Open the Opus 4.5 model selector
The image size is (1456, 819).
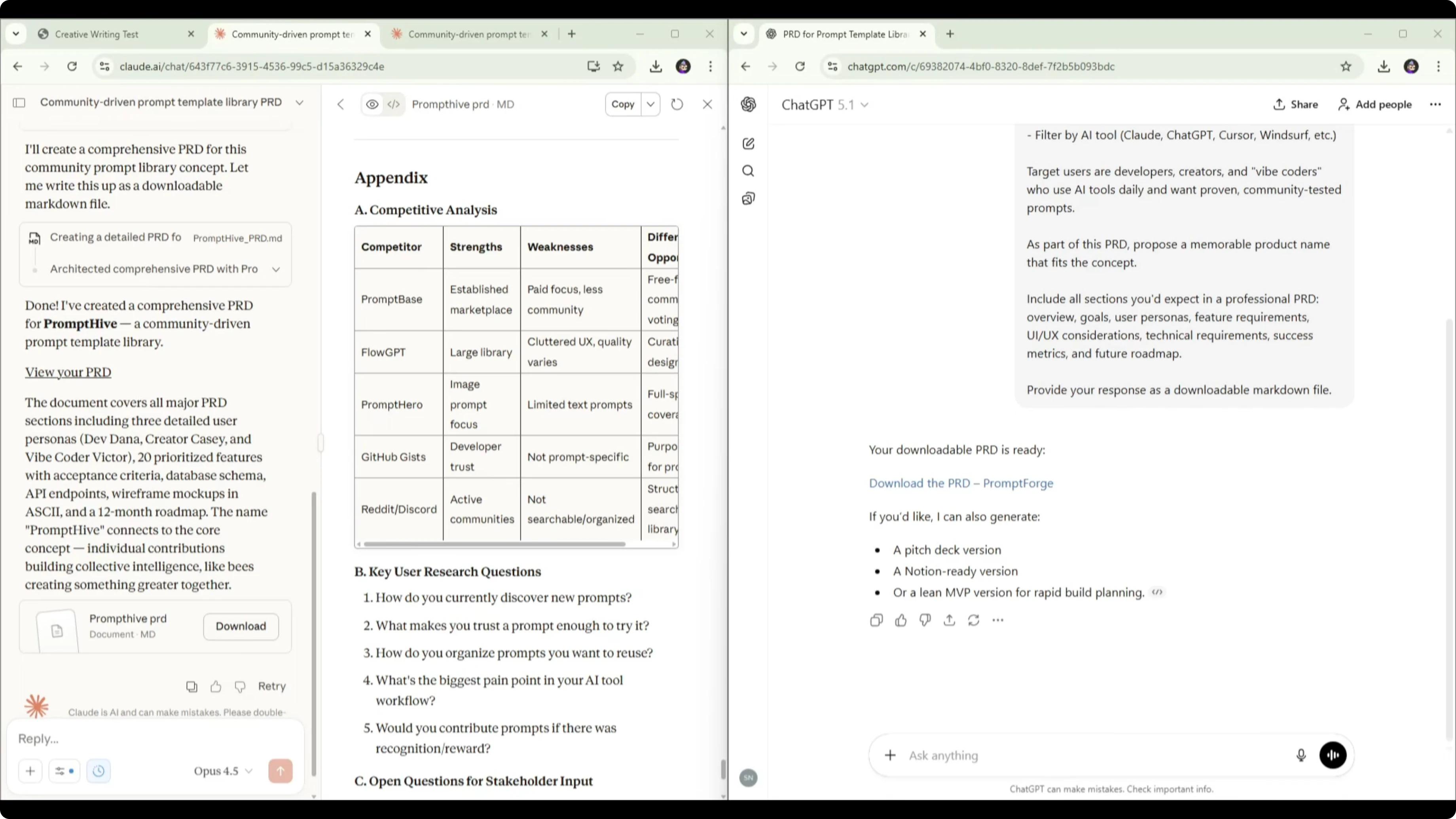pos(223,771)
